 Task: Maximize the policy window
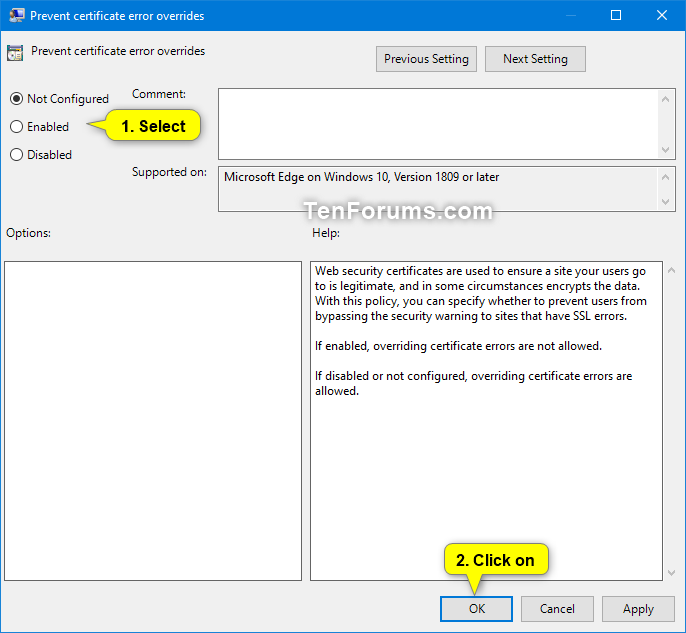tap(616, 15)
